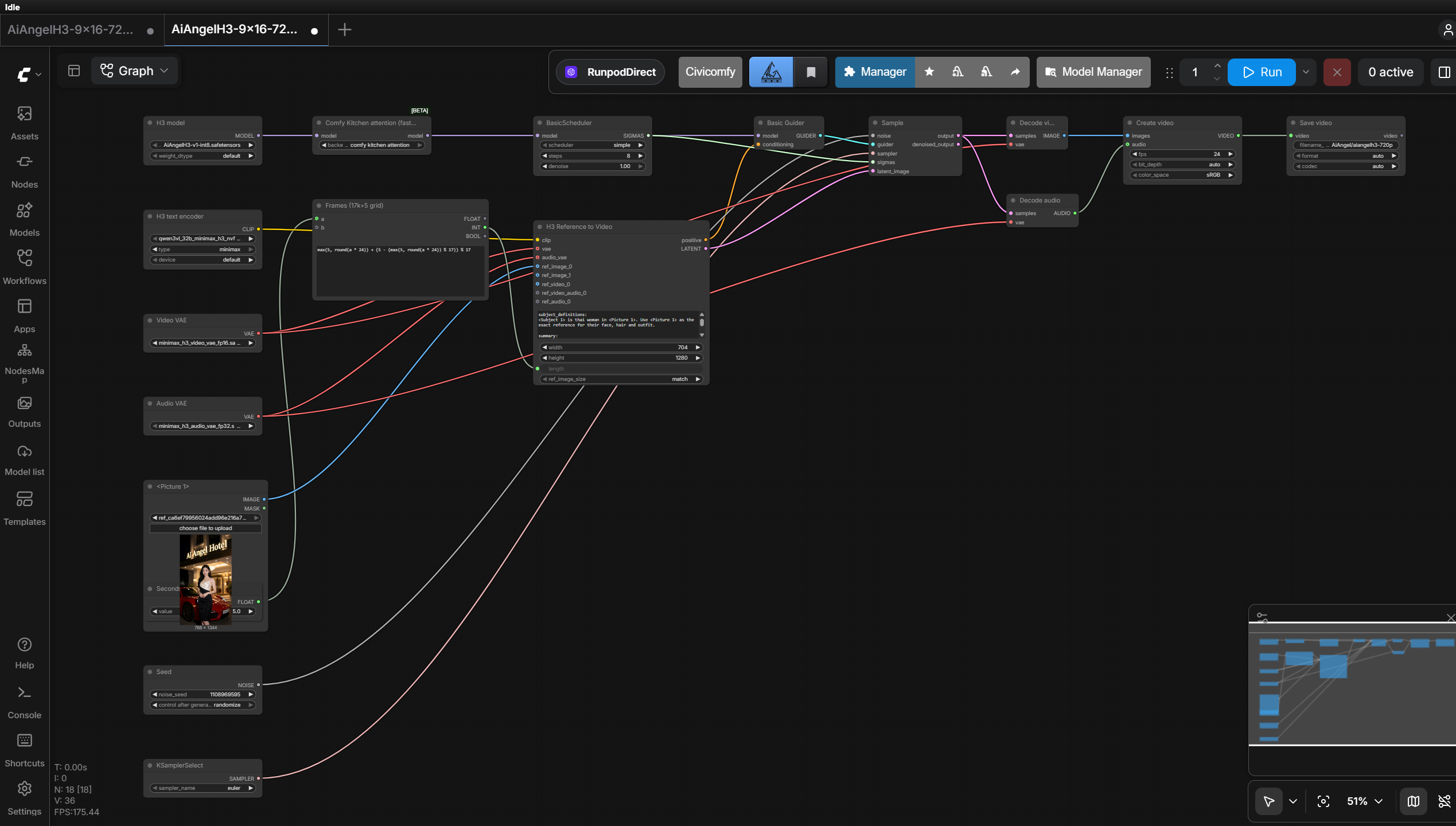The image size is (1456, 826).
Task: Click the Run button
Action: click(1262, 72)
